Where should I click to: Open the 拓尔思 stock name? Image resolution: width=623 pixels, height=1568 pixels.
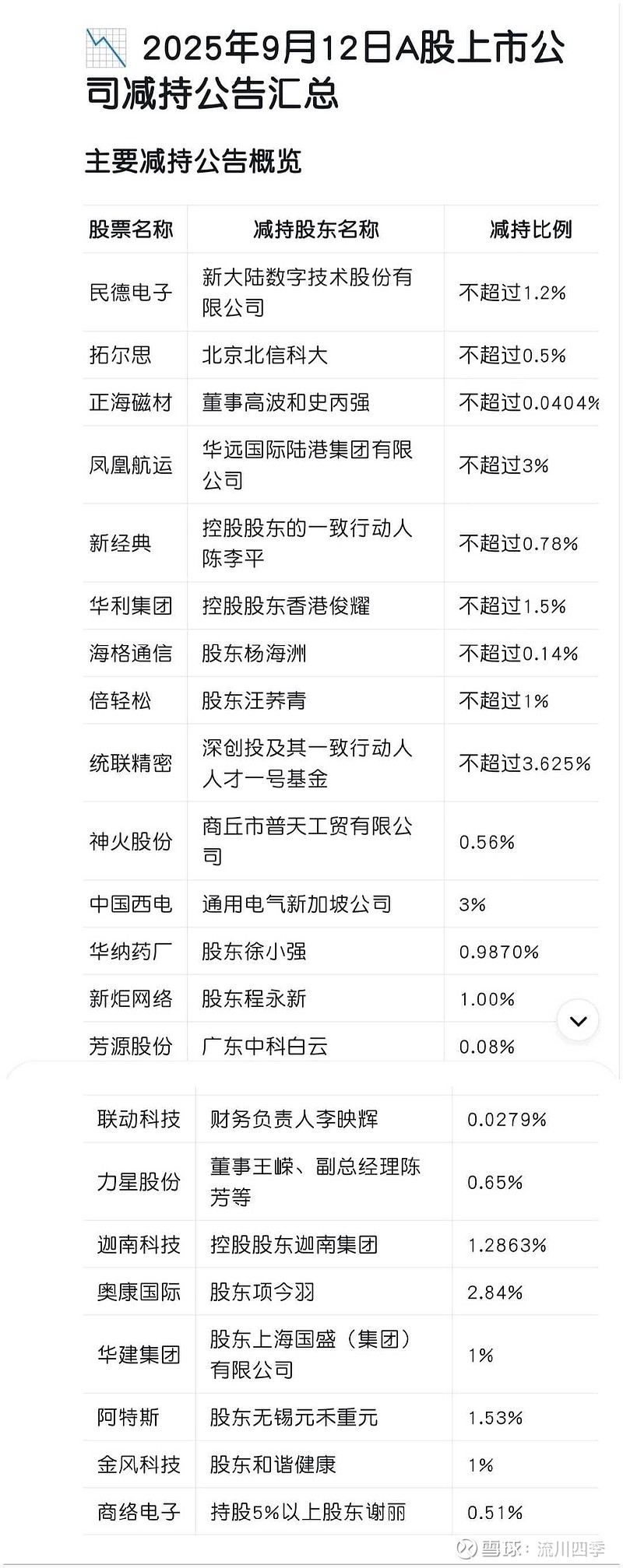(x=121, y=356)
